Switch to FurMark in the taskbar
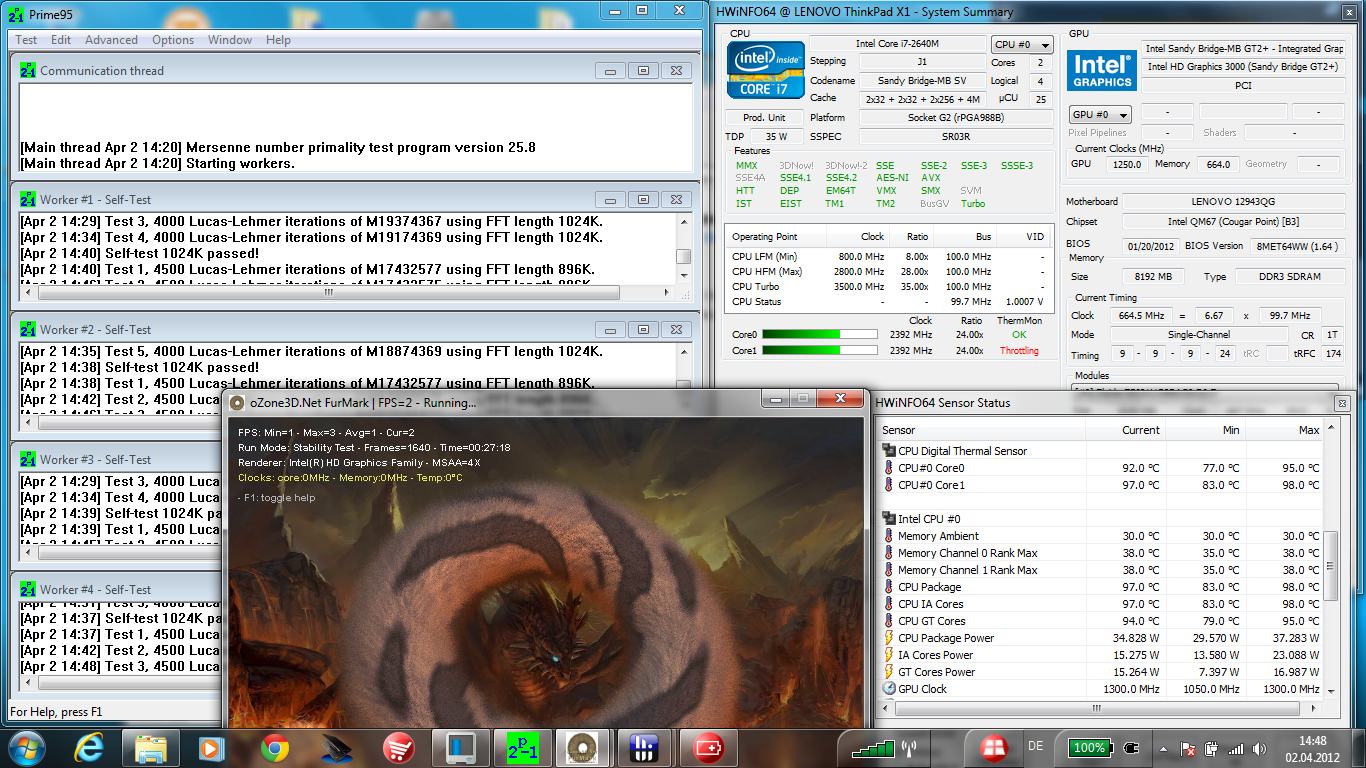 click(x=584, y=747)
